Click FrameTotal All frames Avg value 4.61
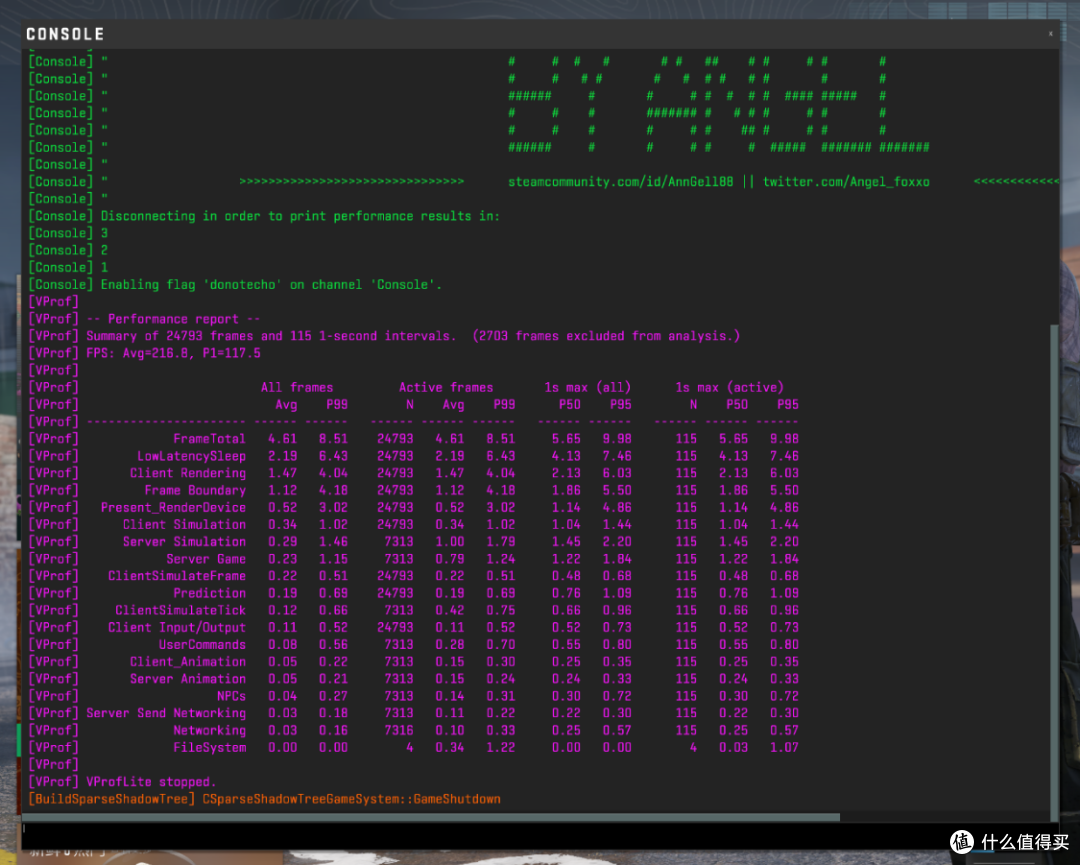This screenshot has height=865, width=1080. pos(282,439)
